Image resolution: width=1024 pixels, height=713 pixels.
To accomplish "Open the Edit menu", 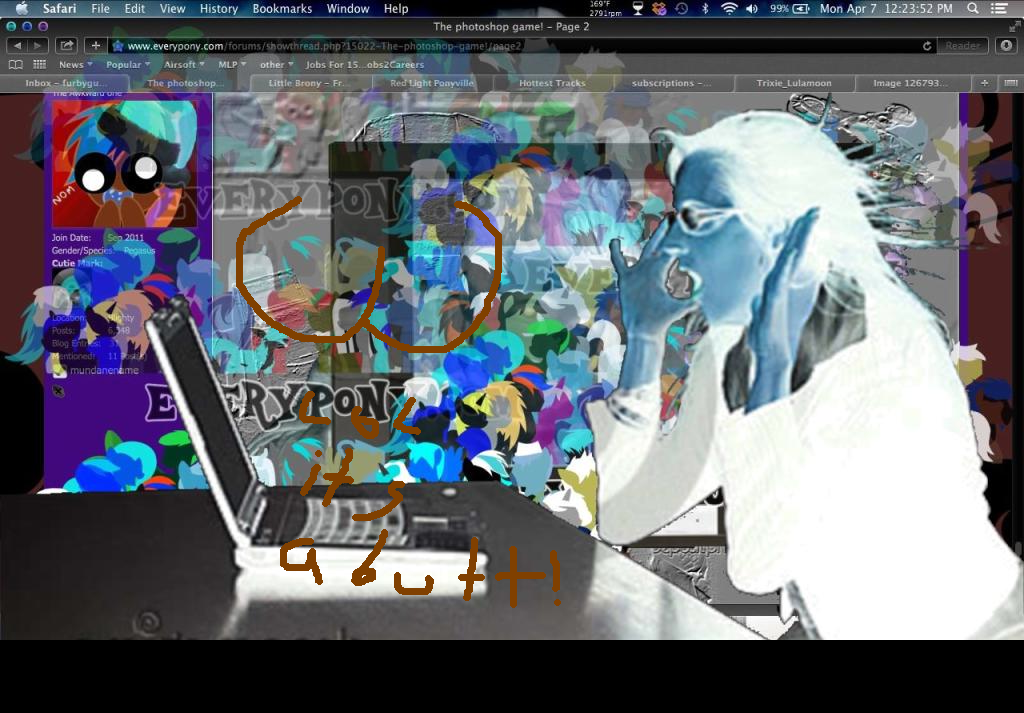I will (135, 8).
